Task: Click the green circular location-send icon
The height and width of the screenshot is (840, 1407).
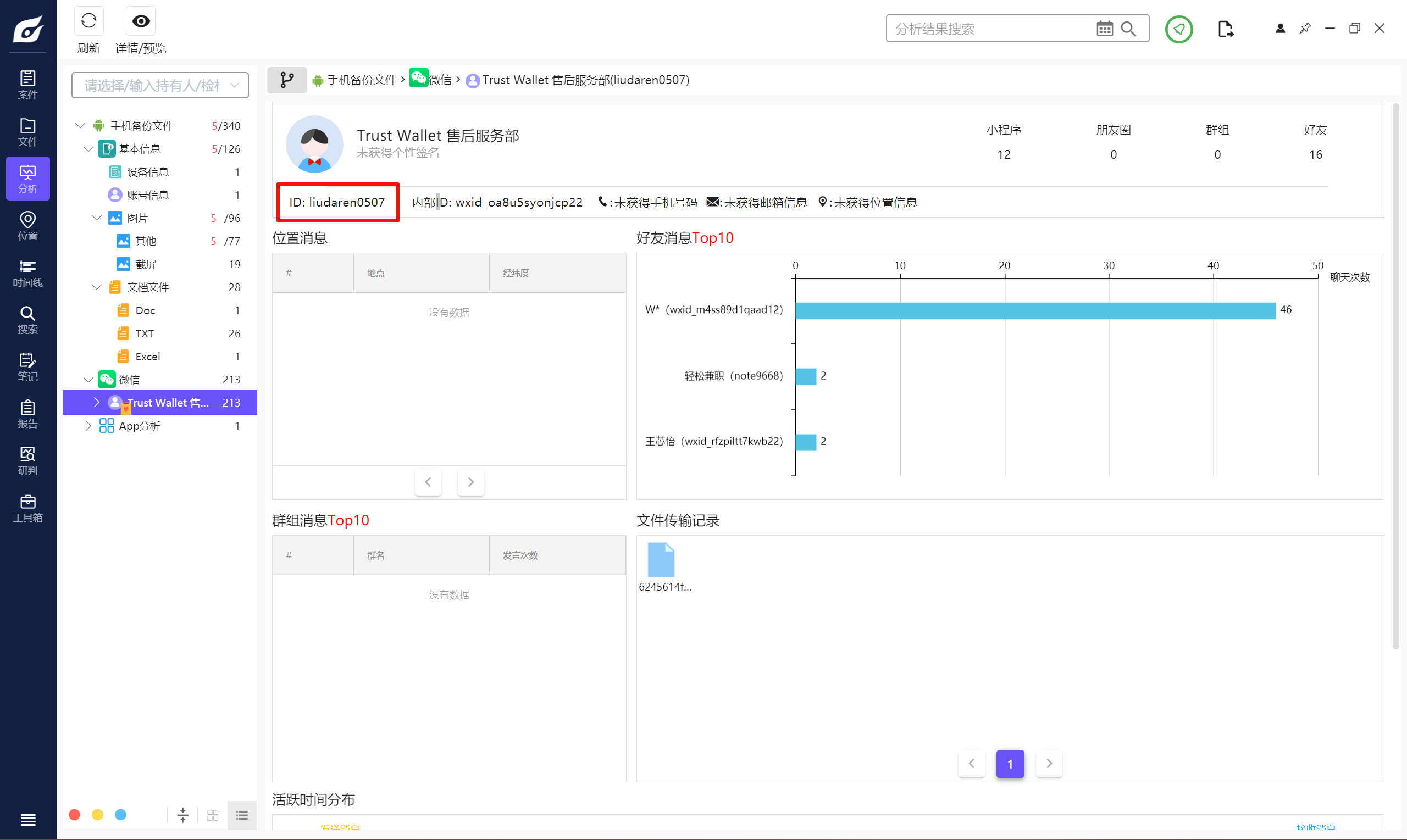Action: coord(1179,29)
